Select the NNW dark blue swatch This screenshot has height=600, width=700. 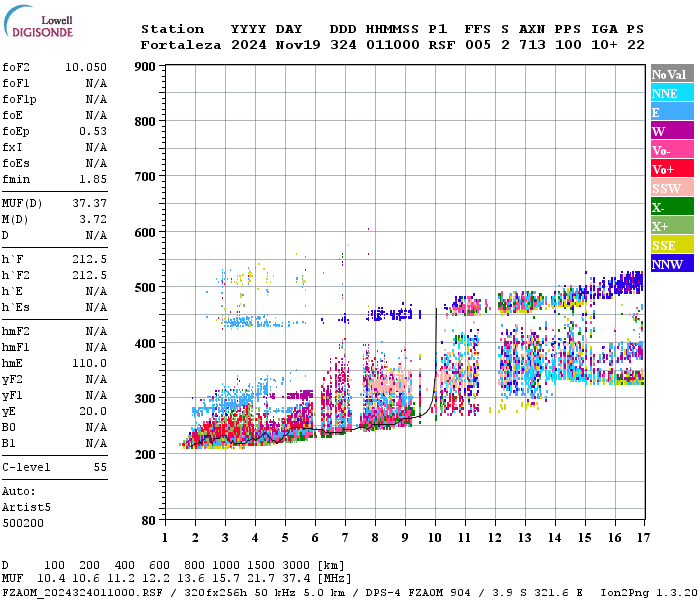click(x=672, y=263)
